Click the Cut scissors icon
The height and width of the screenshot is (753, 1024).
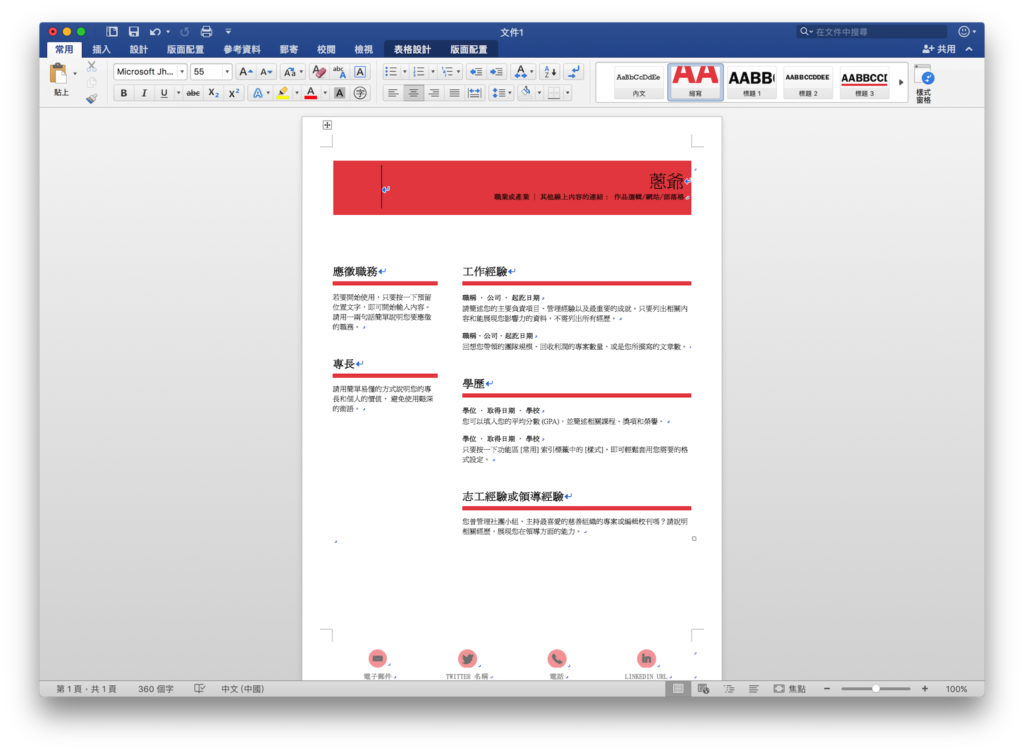click(x=92, y=66)
